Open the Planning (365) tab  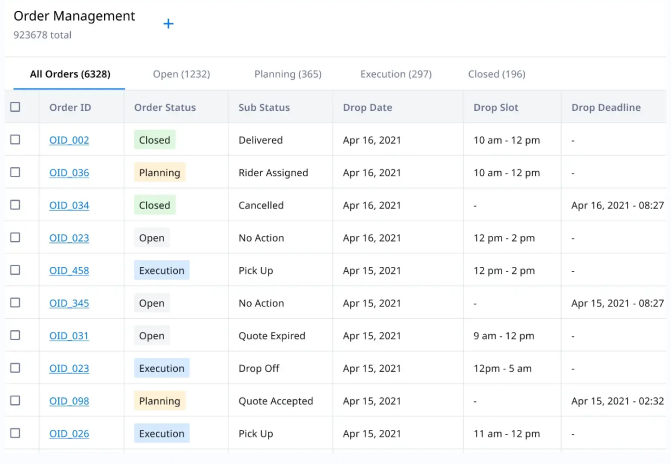pos(288,74)
